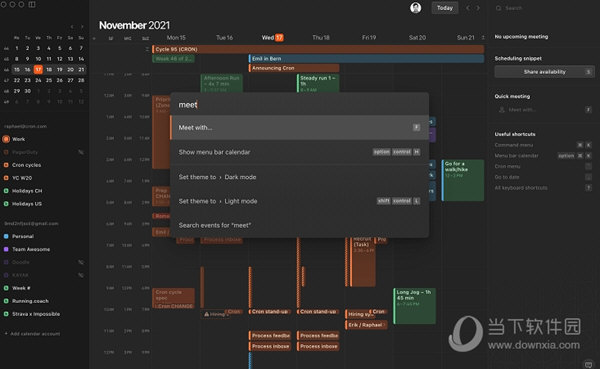Viewport: 600px width, 369px height.
Task: Show previous month in mini calendar
Action: pyautogui.click(x=72, y=27)
